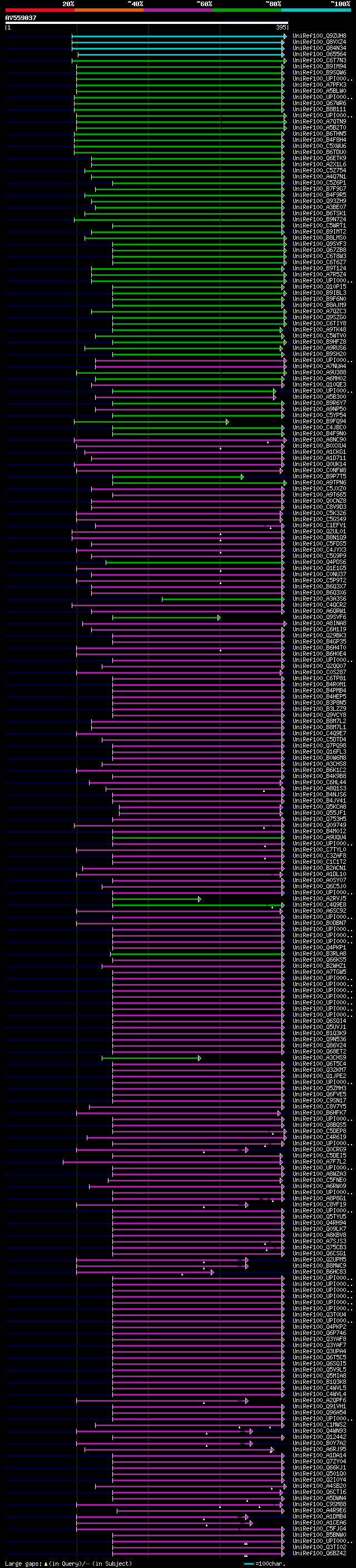Select label UniRef100_B9FQ94
The width and height of the screenshot is (356, 1568).
click(x=319, y=421)
